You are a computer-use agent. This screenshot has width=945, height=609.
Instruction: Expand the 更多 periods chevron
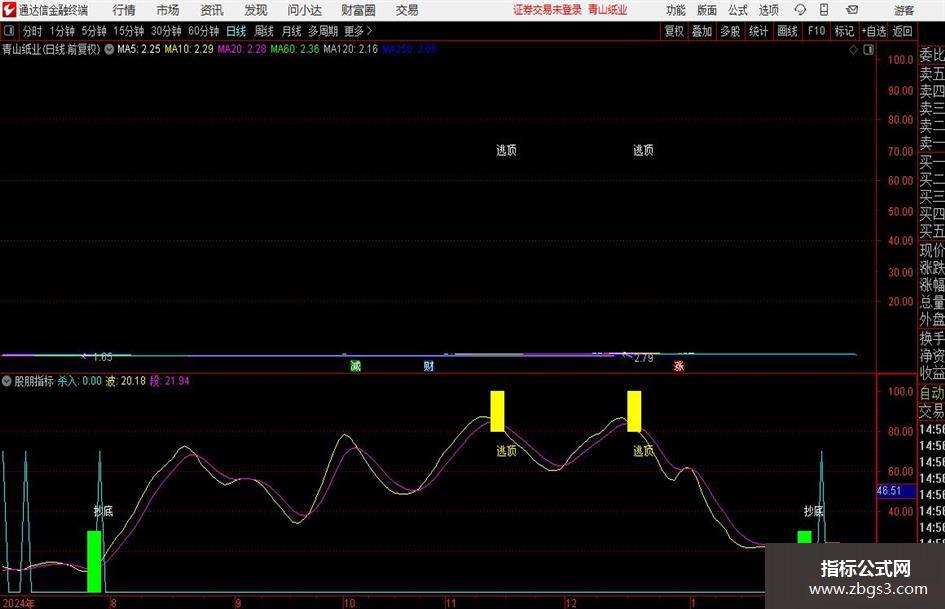coord(369,31)
